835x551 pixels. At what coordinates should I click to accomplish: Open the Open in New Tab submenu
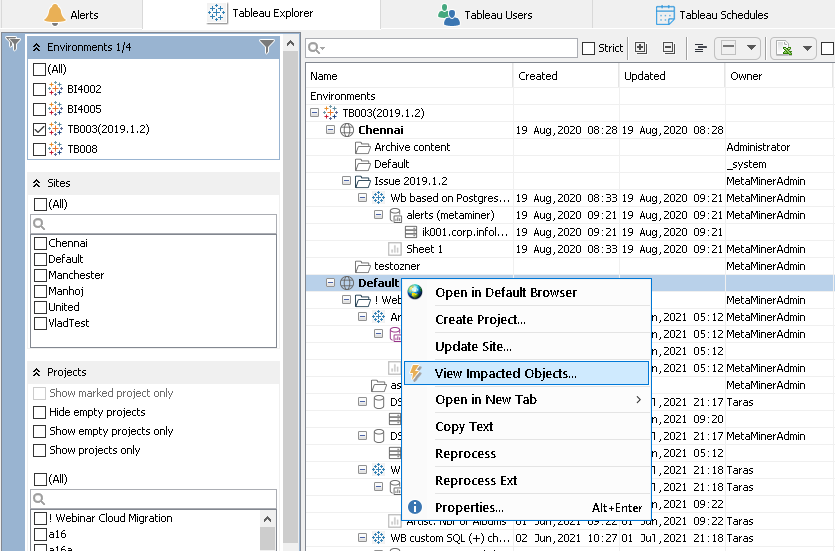[x=527, y=400]
